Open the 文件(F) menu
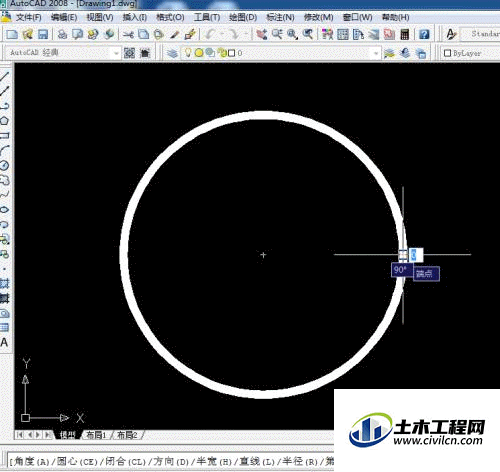The width and height of the screenshot is (500, 472). point(29,17)
